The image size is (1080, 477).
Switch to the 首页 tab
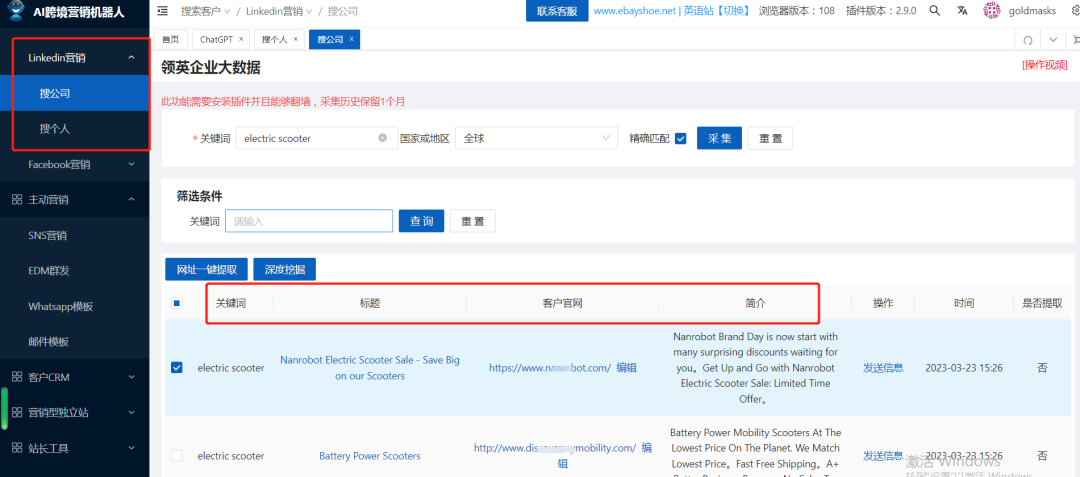click(x=170, y=40)
